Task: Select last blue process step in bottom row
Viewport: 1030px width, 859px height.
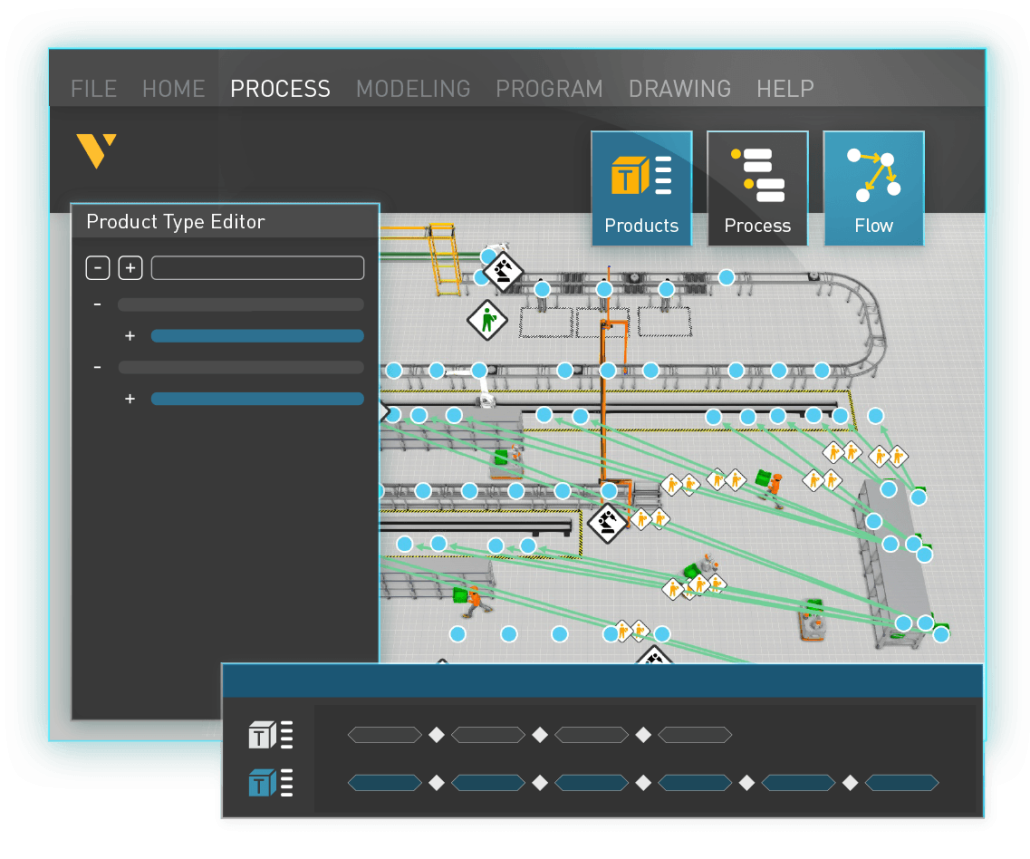Action: pos(901,783)
